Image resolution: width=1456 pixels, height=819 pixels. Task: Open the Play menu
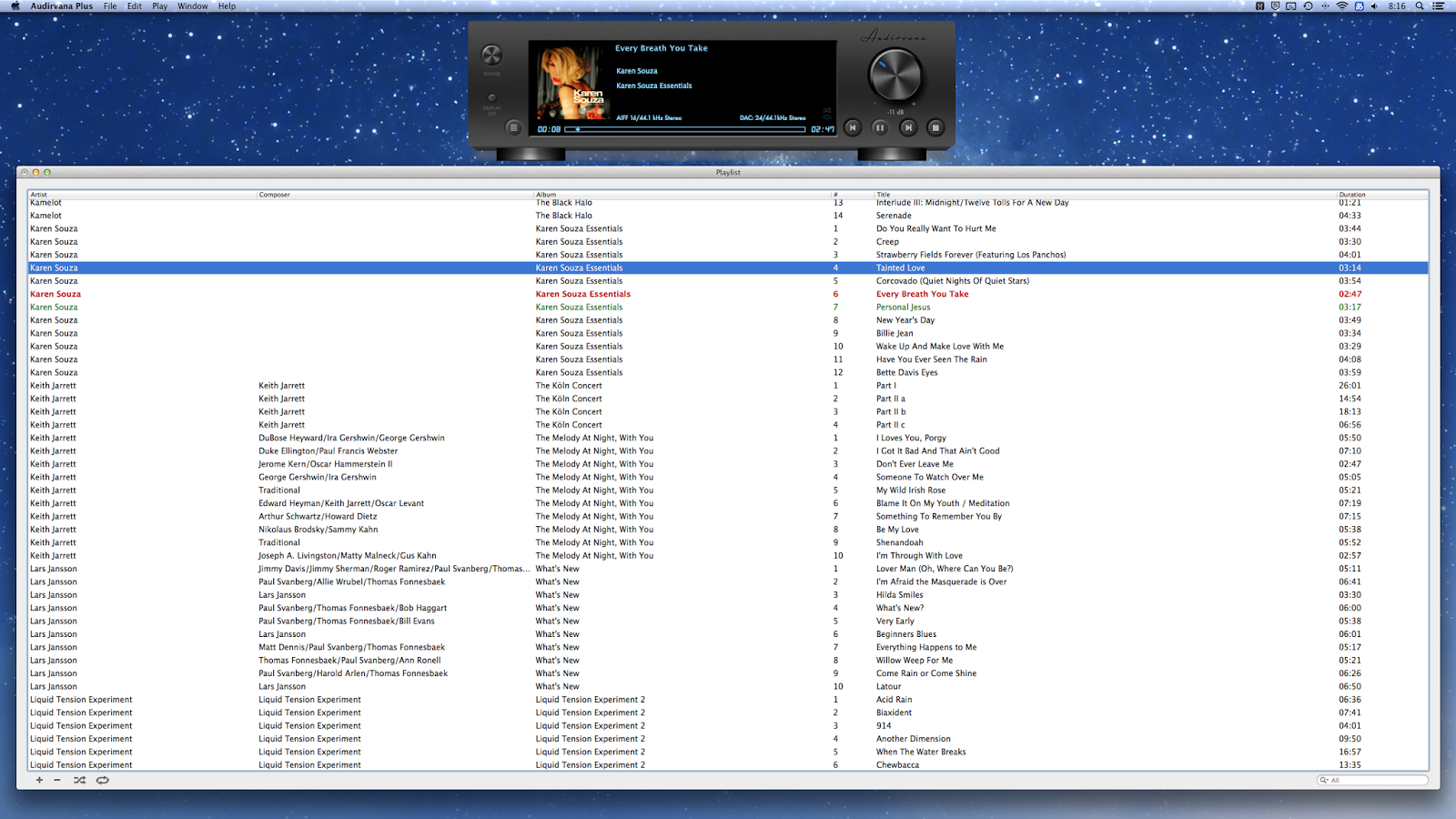[160, 6]
